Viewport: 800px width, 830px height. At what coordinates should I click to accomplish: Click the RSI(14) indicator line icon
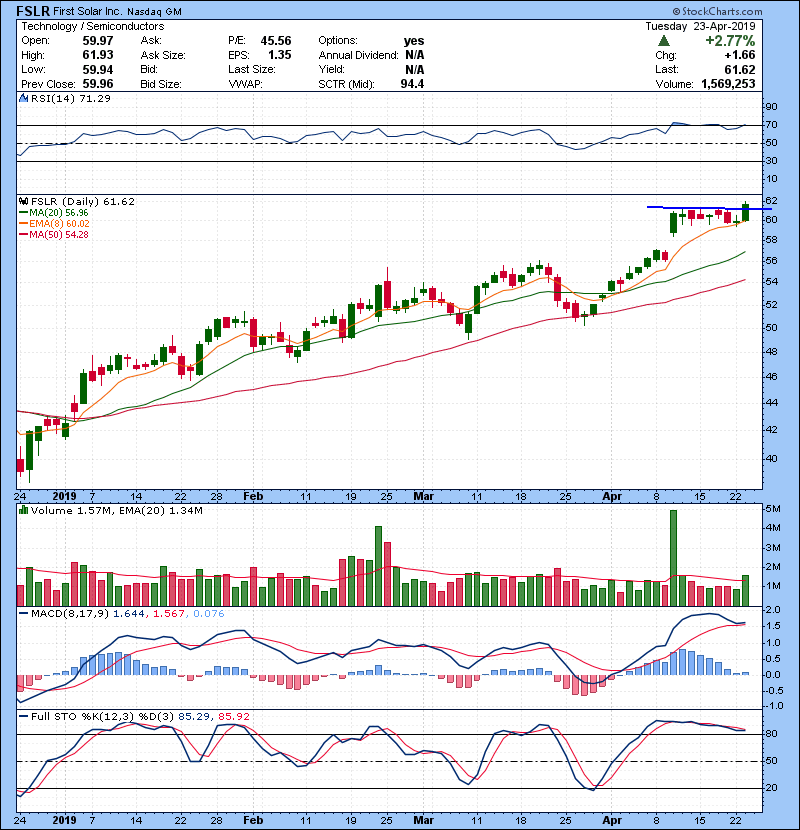pos(23,98)
